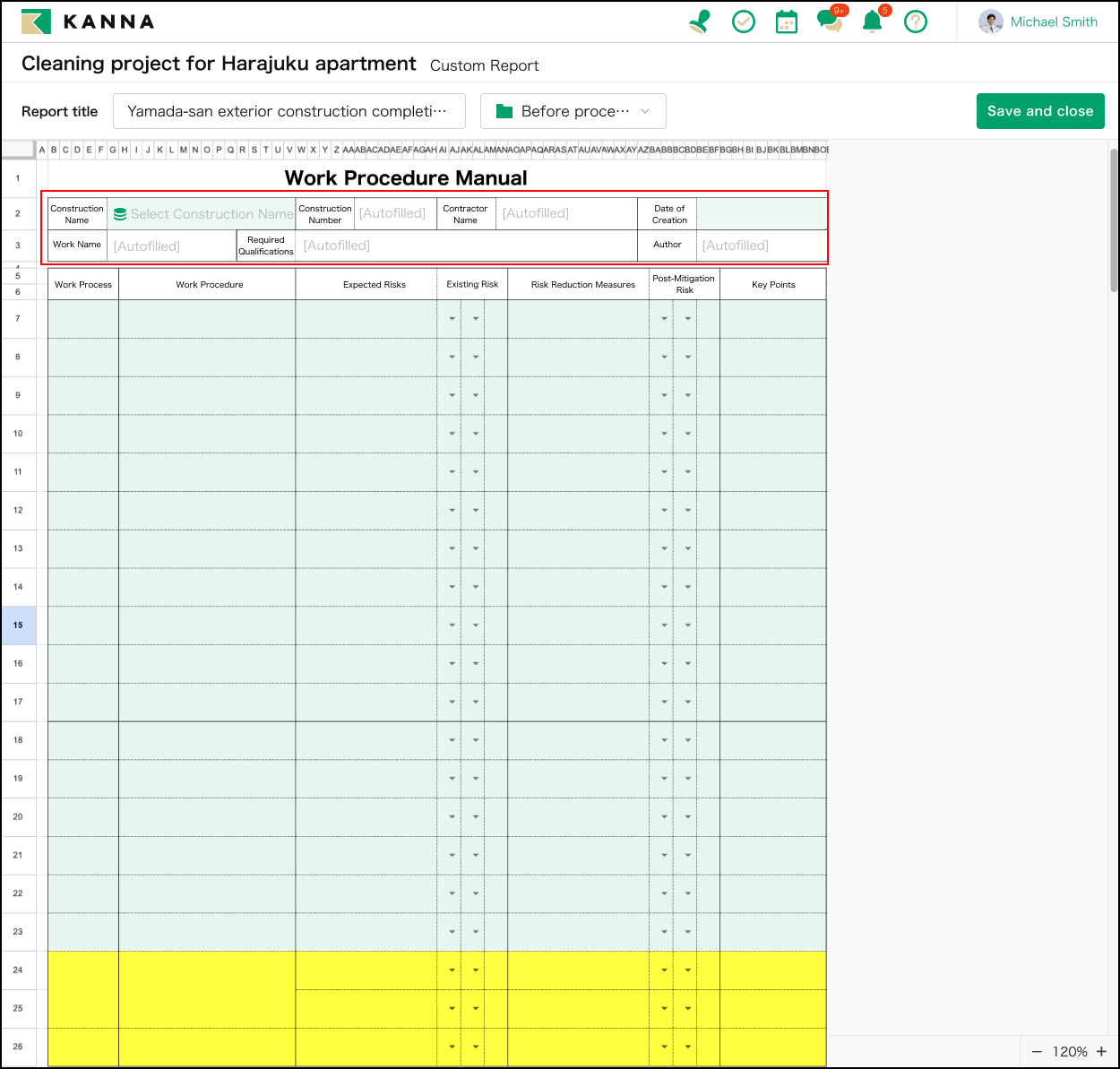This screenshot has height=1069, width=1120.
Task: Open the notifications bell
Action: click(x=872, y=22)
